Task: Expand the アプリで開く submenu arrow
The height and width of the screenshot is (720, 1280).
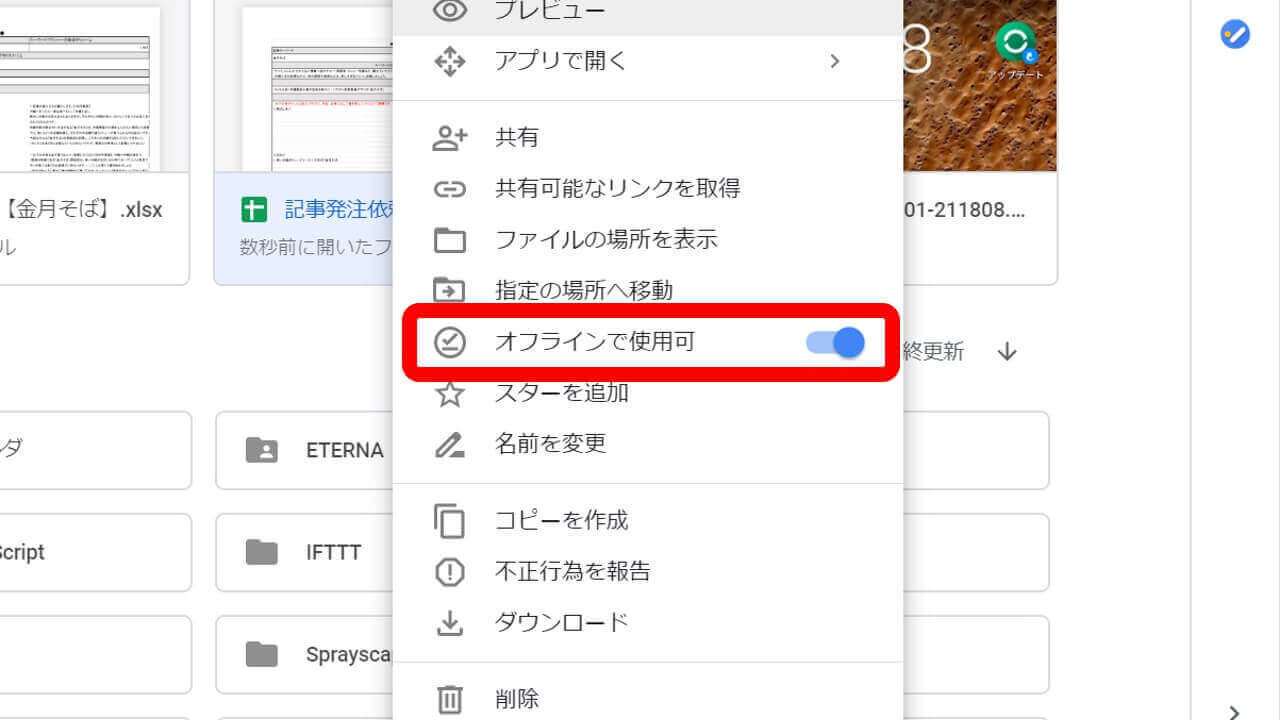Action: coord(835,62)
